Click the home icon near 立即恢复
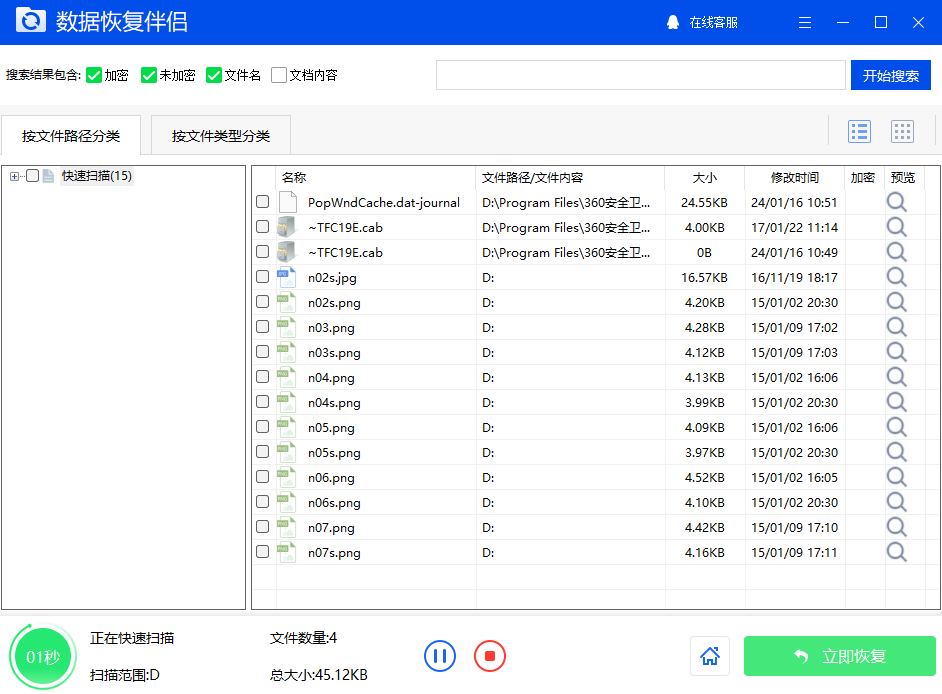The width and height of the screenshot is (942, 694). coord(710,656)
